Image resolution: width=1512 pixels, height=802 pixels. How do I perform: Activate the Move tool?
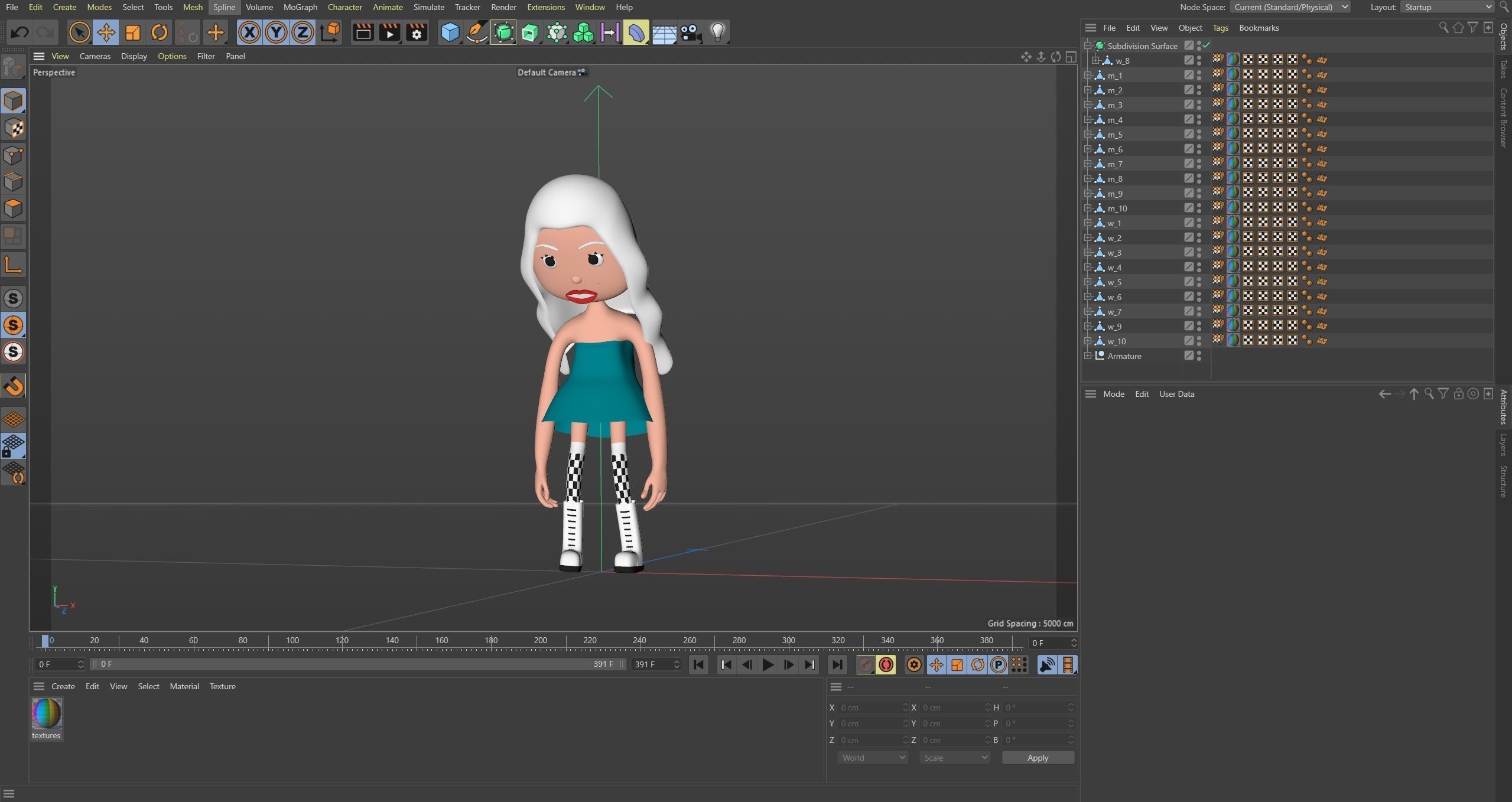point(106,32)
